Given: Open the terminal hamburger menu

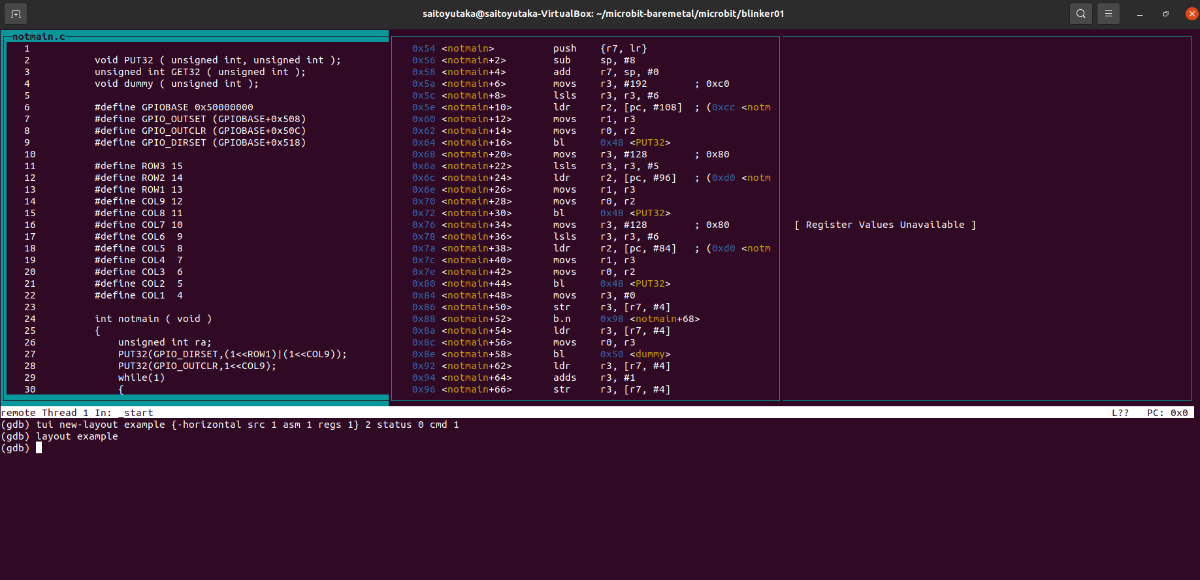Looking at the screenshot, I should pos(1109,14).
